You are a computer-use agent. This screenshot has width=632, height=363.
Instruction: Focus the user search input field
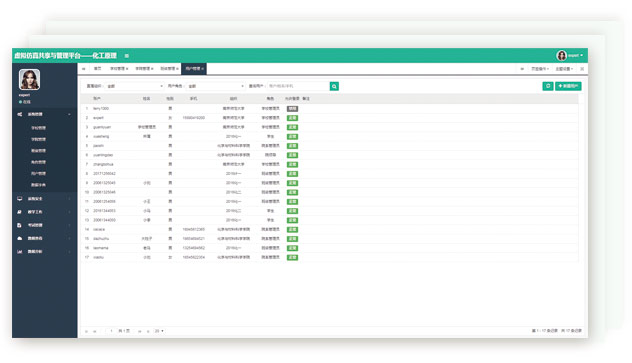[298, 86]
